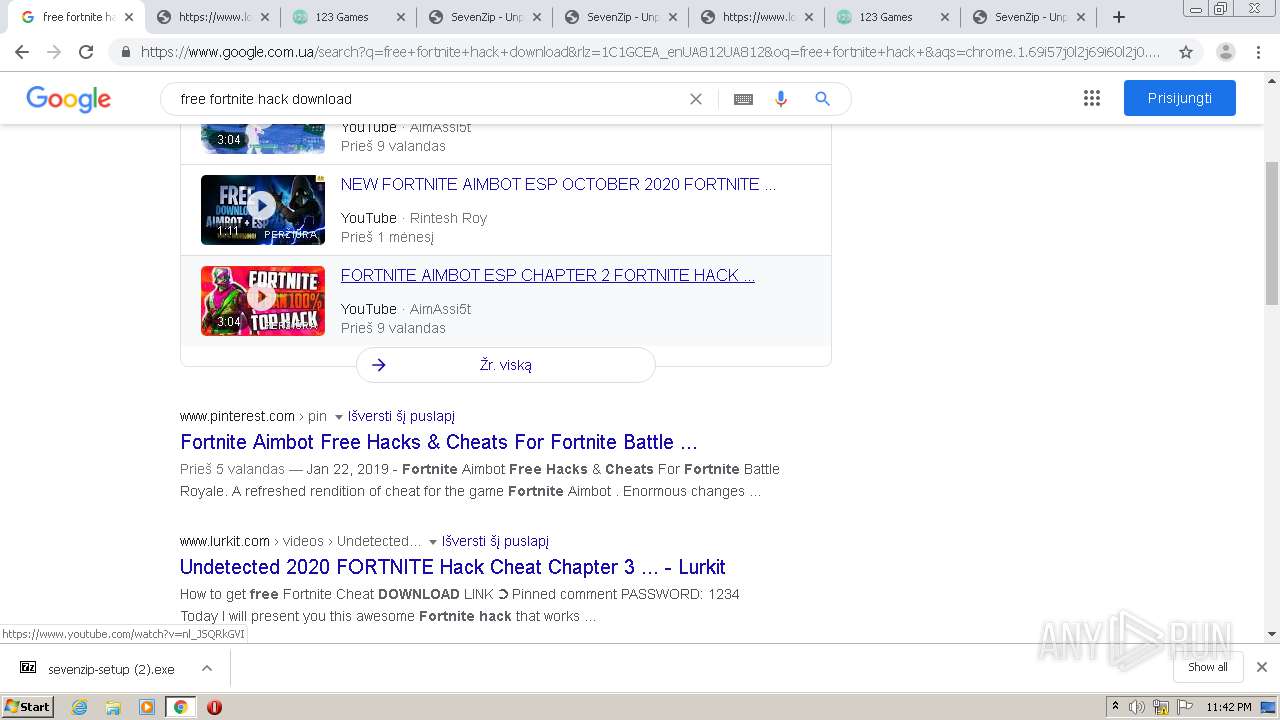Open the Lurkit Undetected 2020 FORTNITE Hack result
Screen dimensions: 1280x720
(x=453, y=567)
